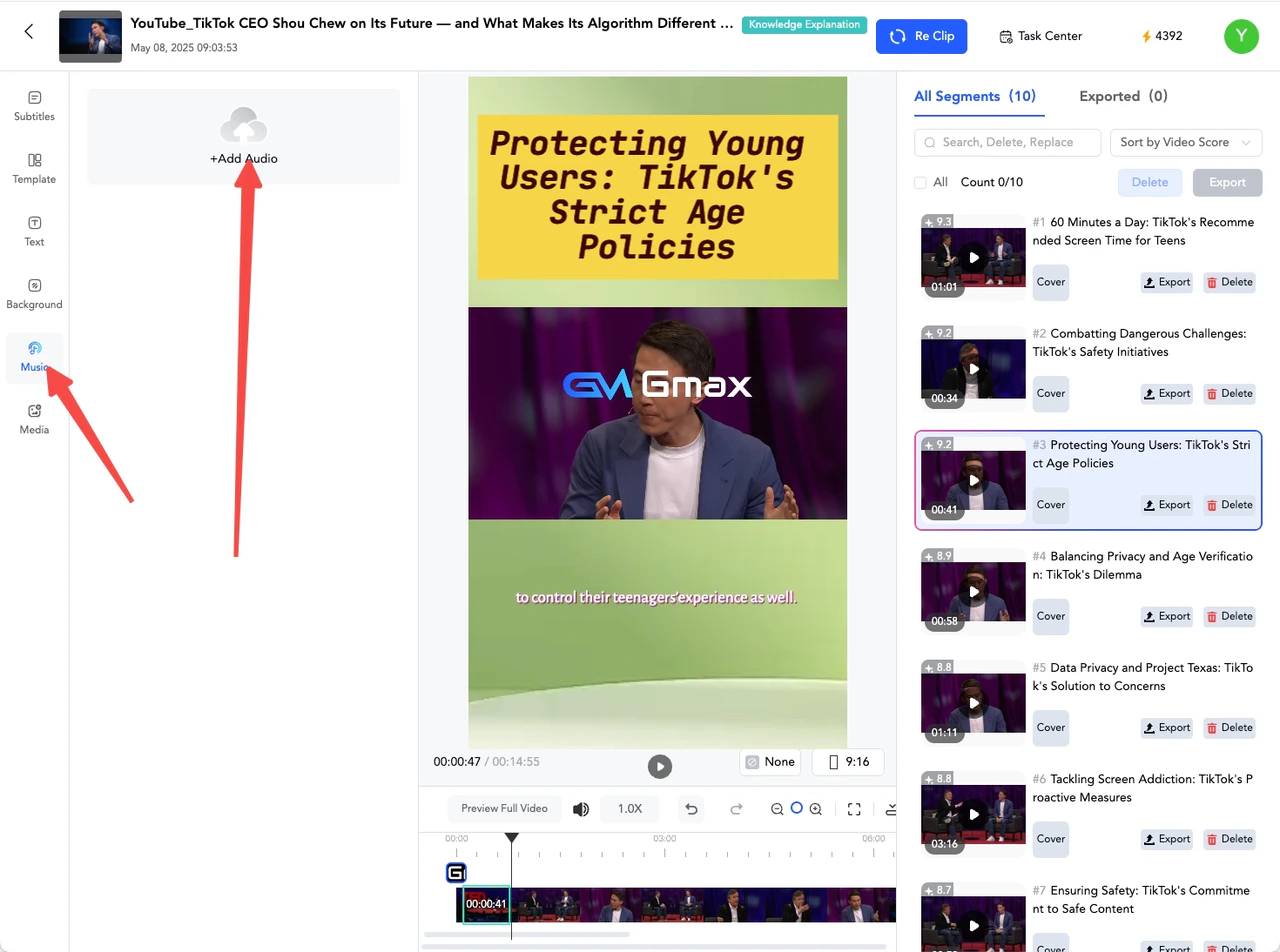
Task: Open the None effect selector
Action: [x=771, y=762]
